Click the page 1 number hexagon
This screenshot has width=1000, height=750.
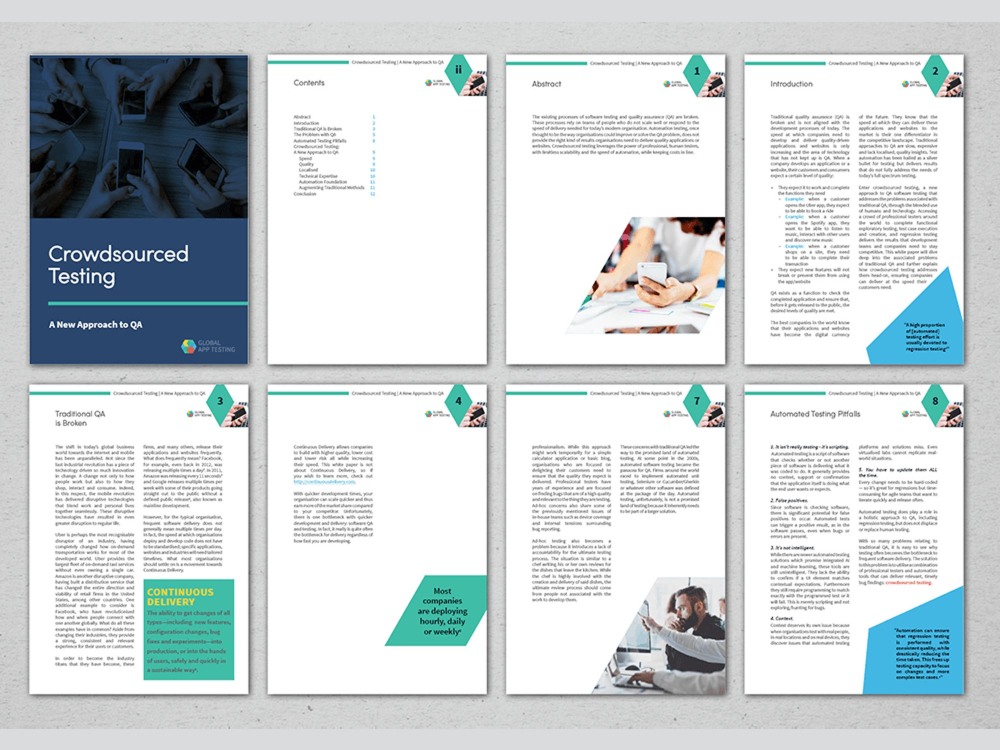tap(696, 71)
